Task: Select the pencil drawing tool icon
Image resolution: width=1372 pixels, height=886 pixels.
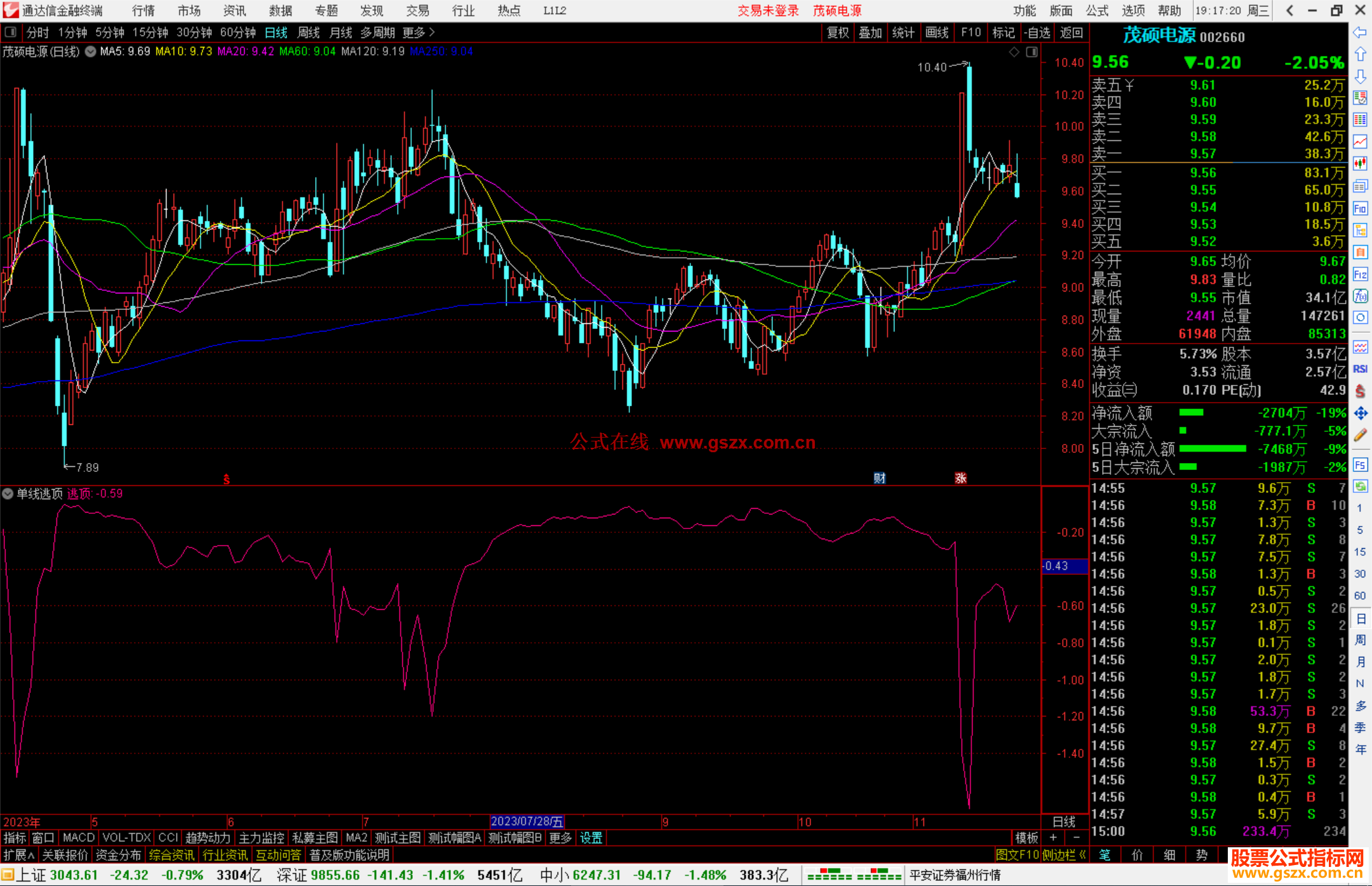Action: (x=1360, y=436)
